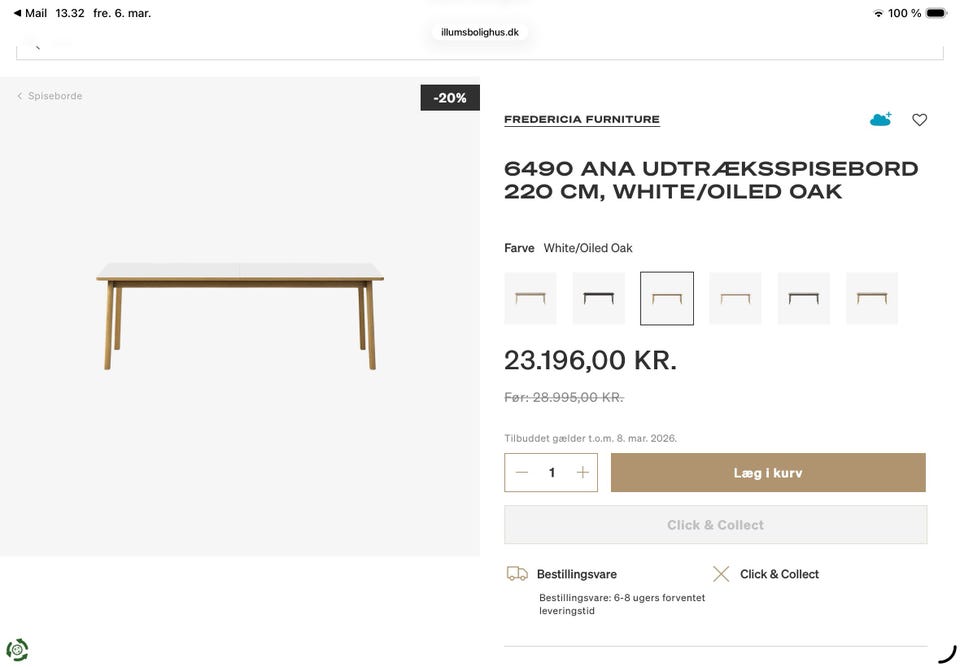Decrease quantity with the minus icon

(x=522, y=473)
